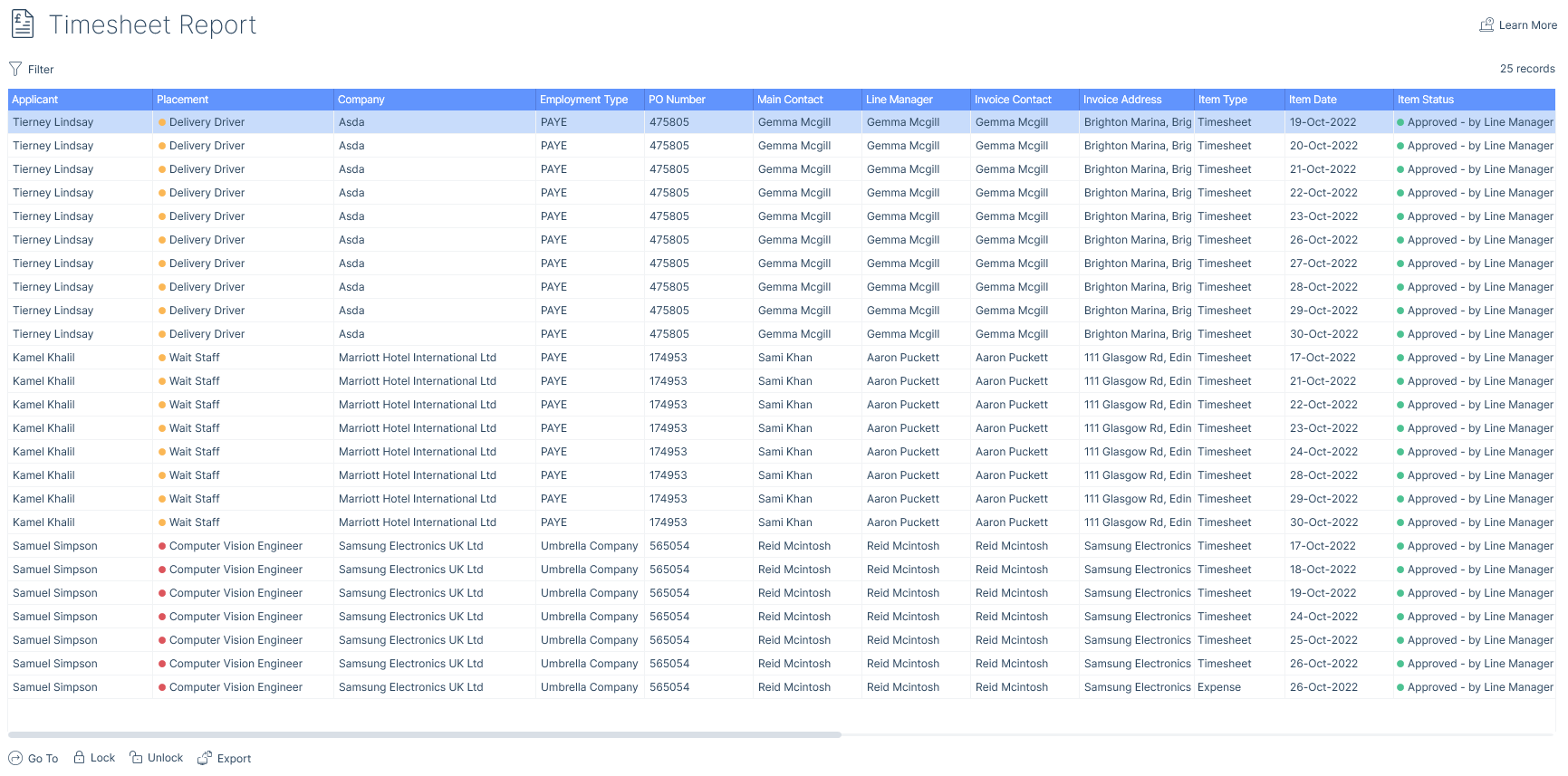
Task: Click the Learn More icon
Action: [1486, 25]
